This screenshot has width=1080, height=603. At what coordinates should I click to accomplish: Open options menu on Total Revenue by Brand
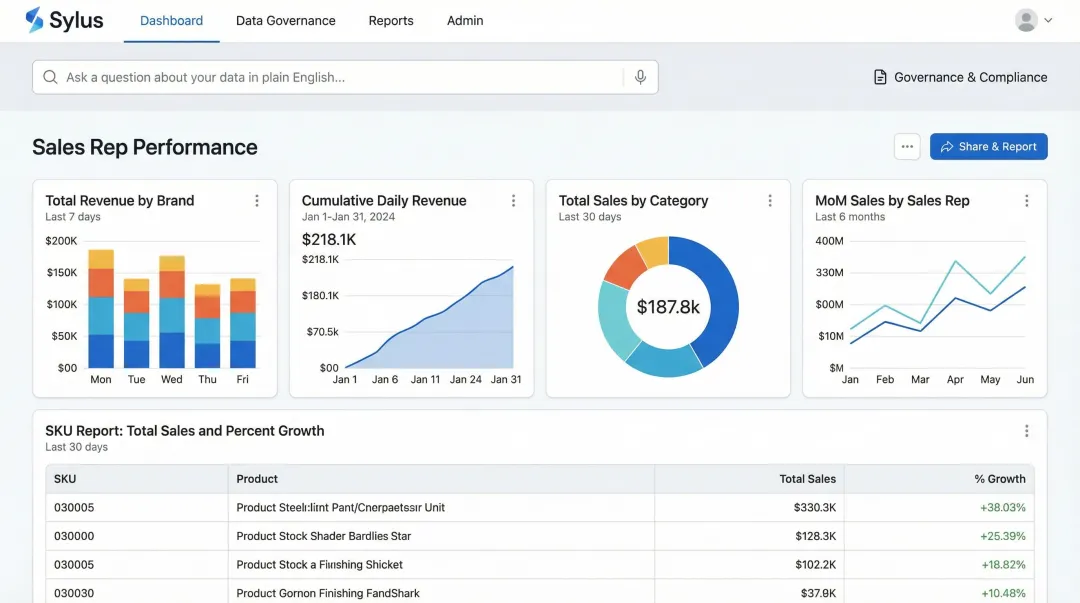pyautogui.click(x=257, y=200)
